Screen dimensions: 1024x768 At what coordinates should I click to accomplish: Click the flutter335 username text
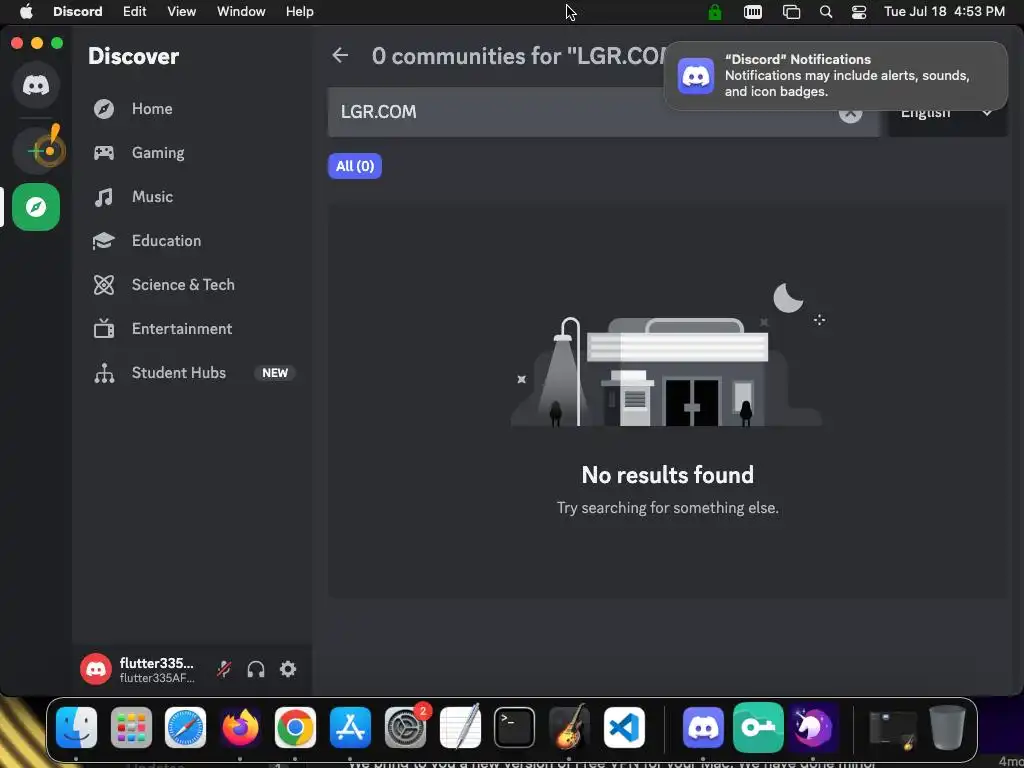[157, 664]
